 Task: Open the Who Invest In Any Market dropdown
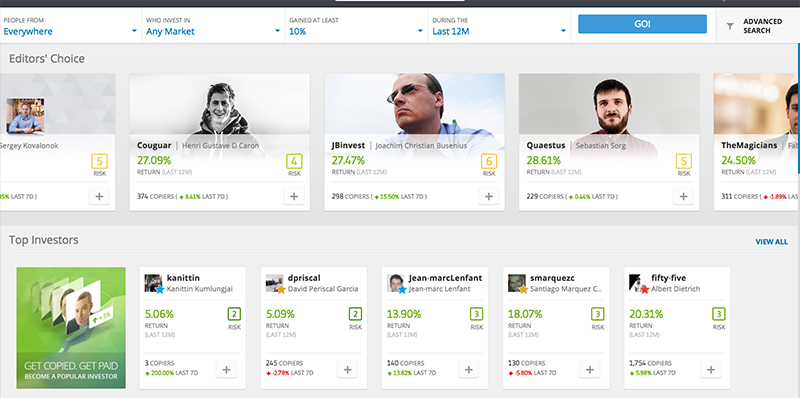(213, 26)
